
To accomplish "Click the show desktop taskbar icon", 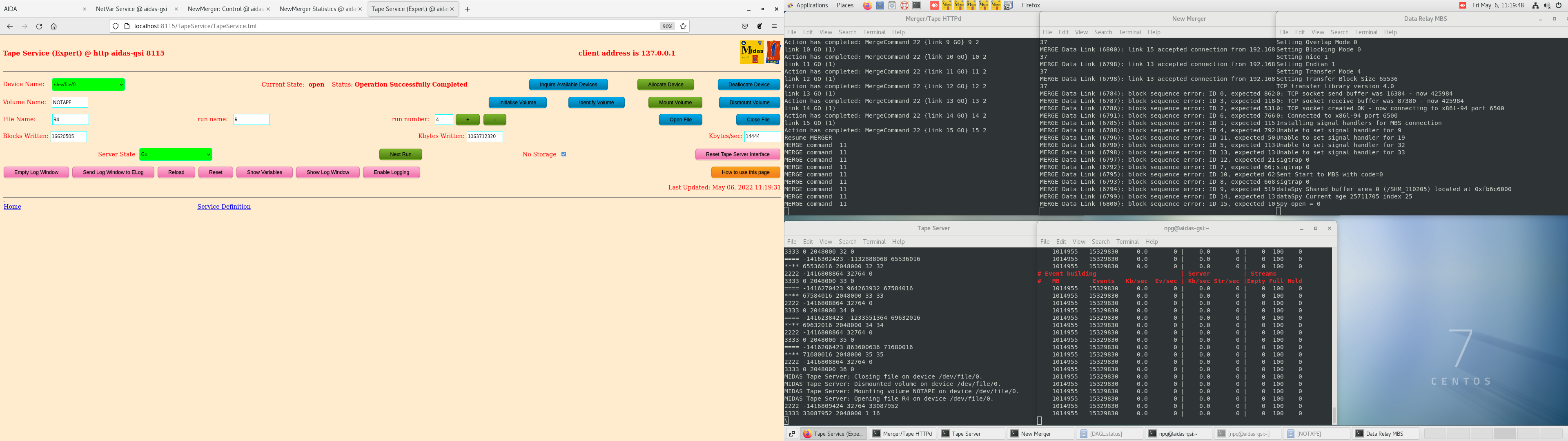I will (792, 434).
